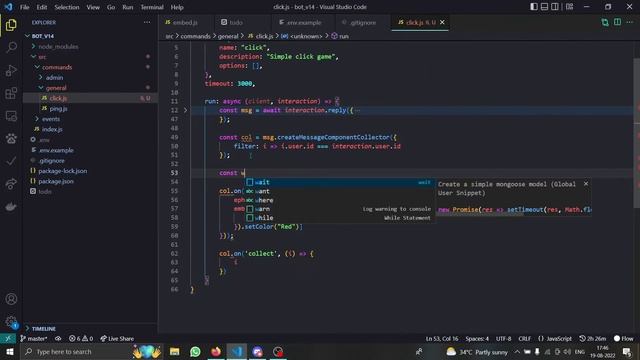The width and height of the screenshot is (640, 360).
Task: Click the errors and warnings counter
Action: point(81,338)
